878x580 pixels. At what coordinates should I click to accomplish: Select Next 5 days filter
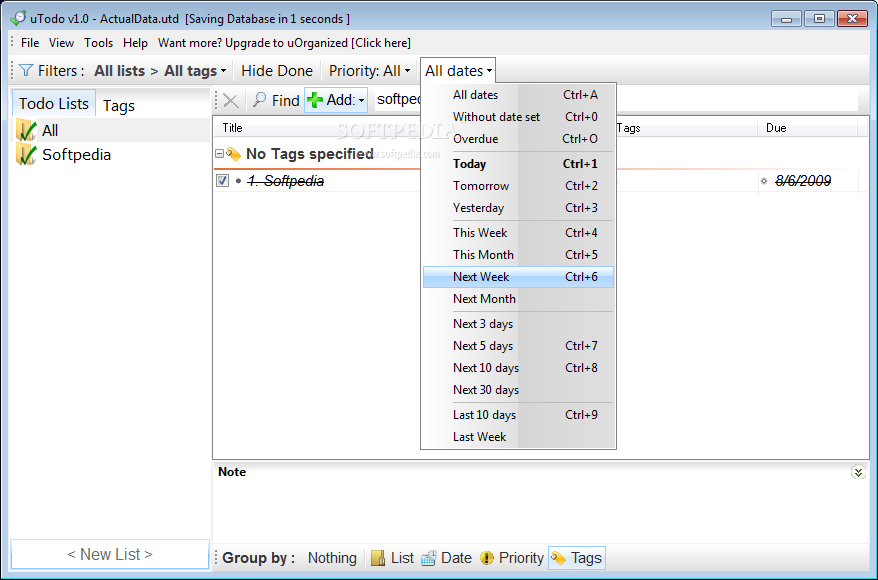519,346
